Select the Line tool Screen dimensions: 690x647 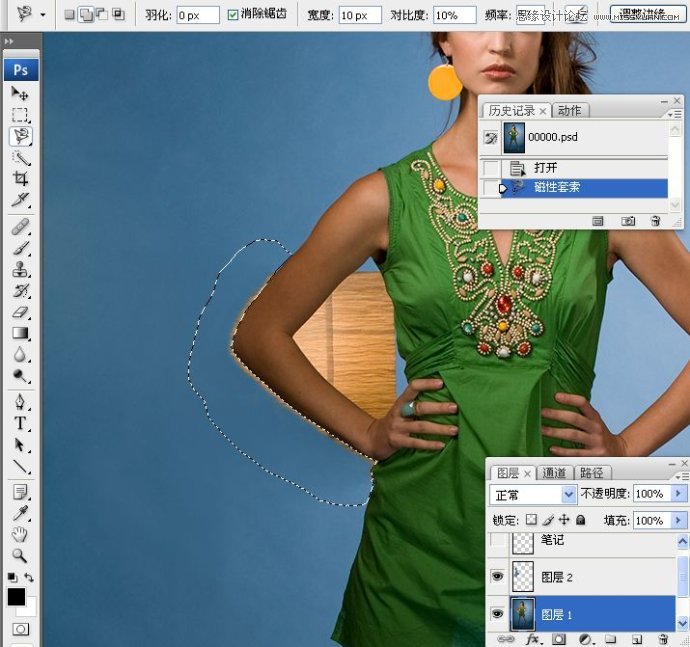[x=20, y=466]
